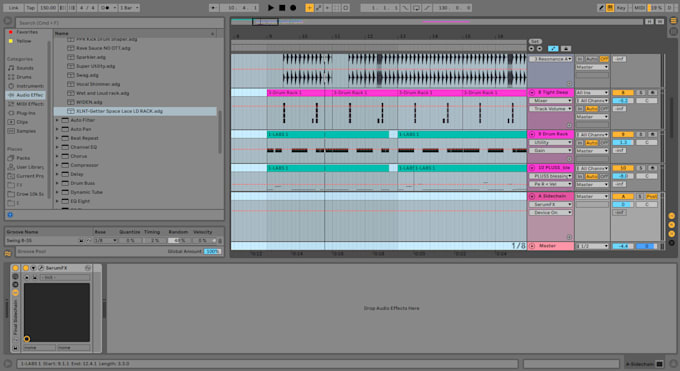Solo the Drum Rack track
The width and height of the screenshot is (680, 371).
click(x=641, y=135)
